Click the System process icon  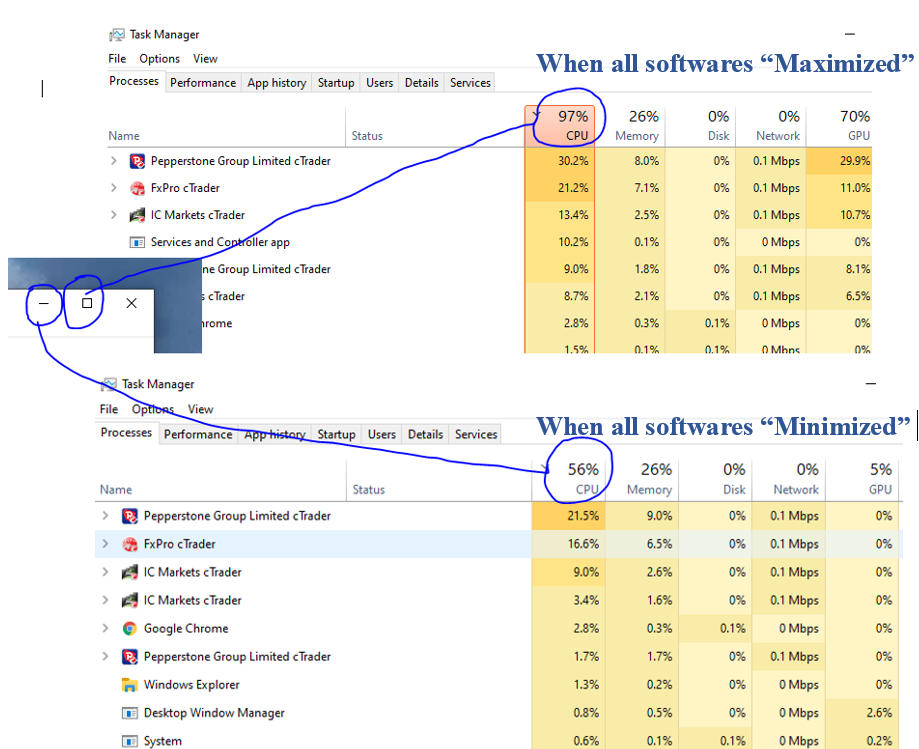[x=130, y=741]
